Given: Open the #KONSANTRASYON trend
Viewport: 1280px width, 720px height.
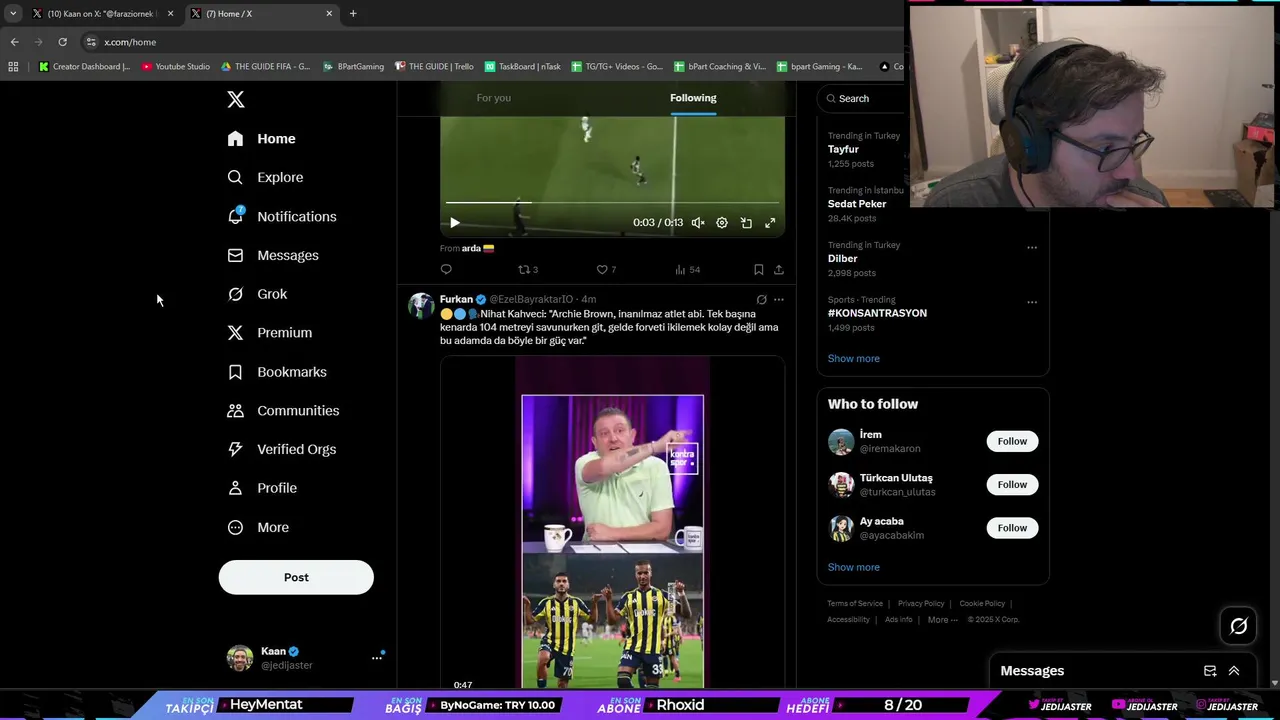Looking at the screenshot, I should coord(877,313).
